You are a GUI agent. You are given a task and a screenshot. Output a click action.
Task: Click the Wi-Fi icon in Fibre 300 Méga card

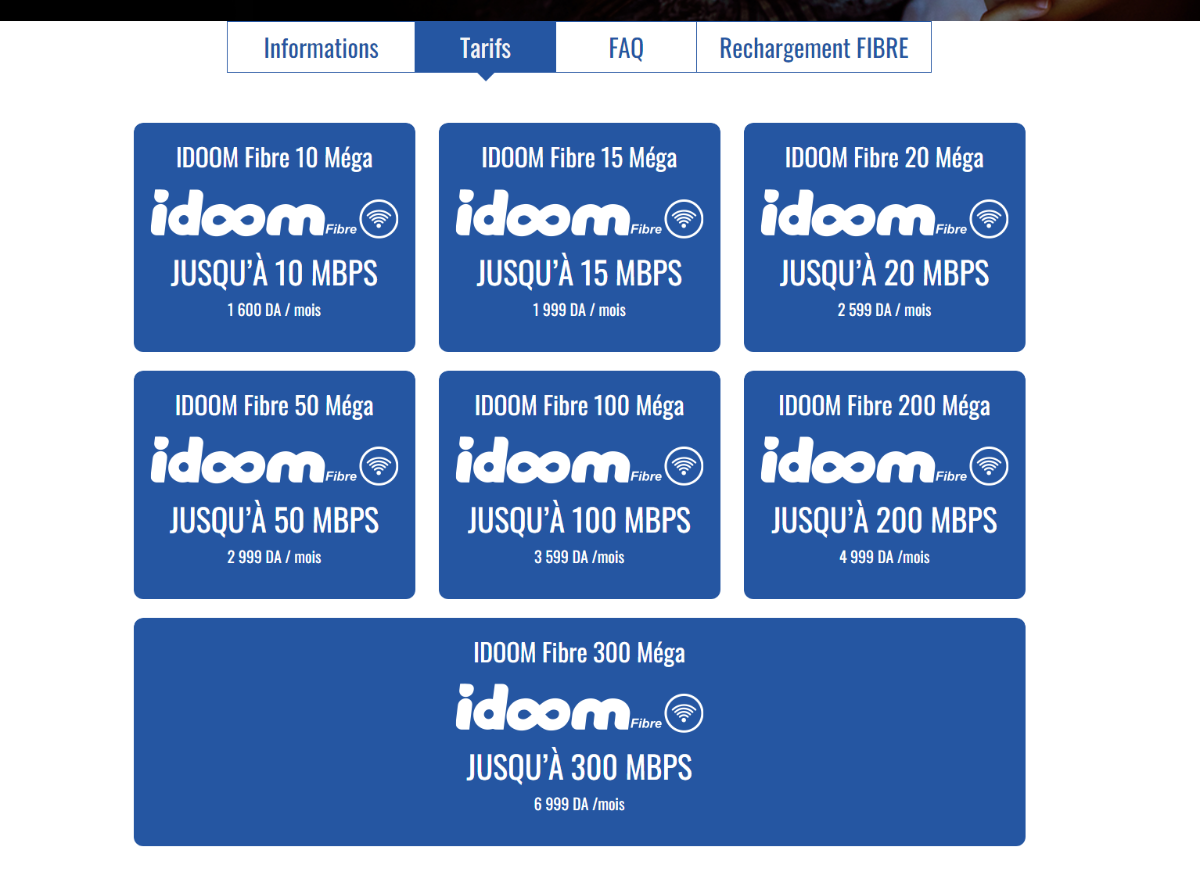click(684, 713)
